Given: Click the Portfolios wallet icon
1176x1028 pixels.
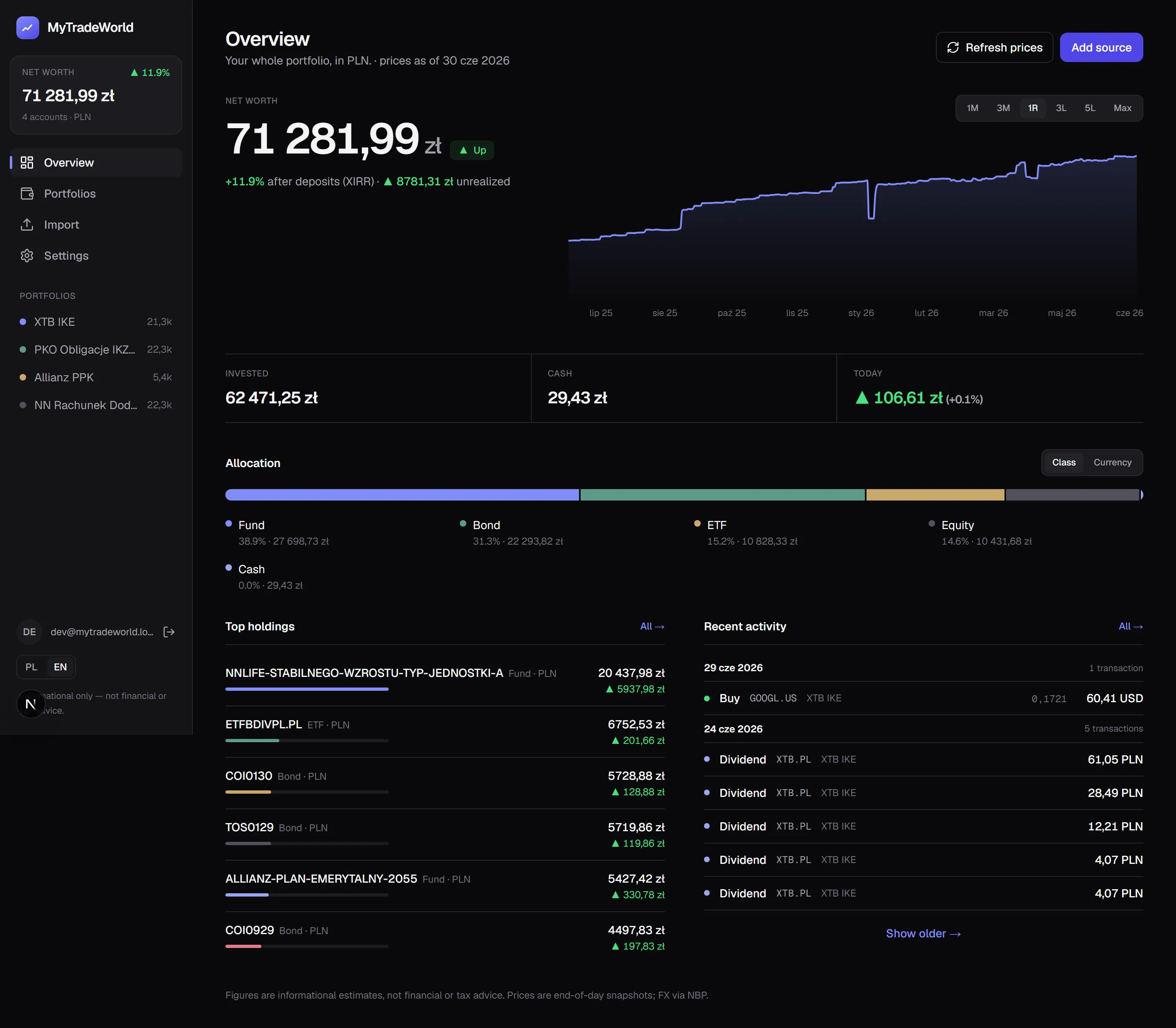Looking at the screenshot, I should point(27,194).
